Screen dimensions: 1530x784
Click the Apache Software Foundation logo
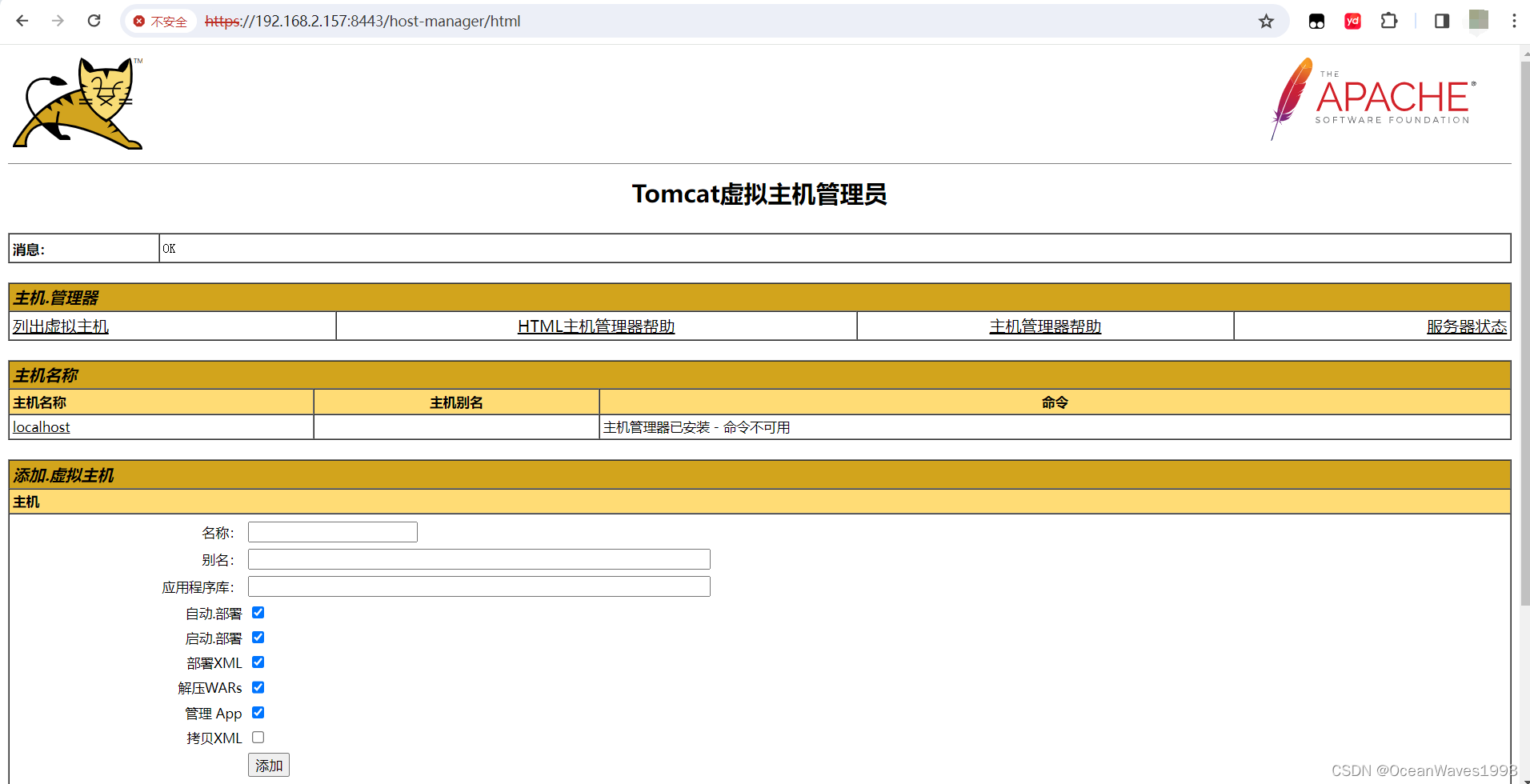click(1373, 98)
